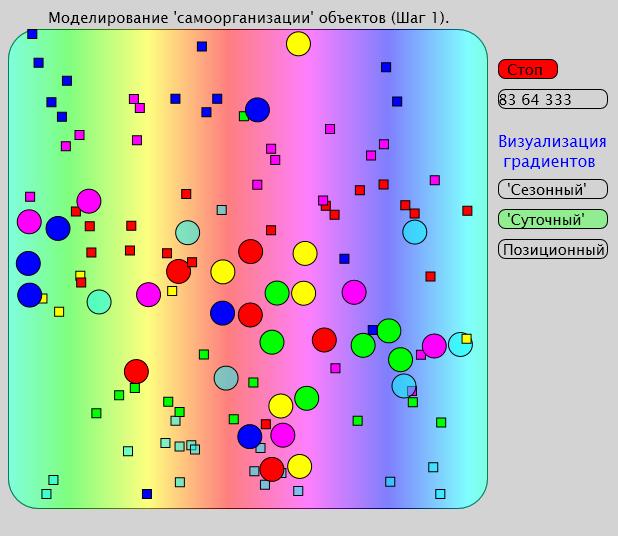Screen dimensions: 618x536
Task: Click the red Стоп button
Action: pyautogui.click(x=527, y=69)
